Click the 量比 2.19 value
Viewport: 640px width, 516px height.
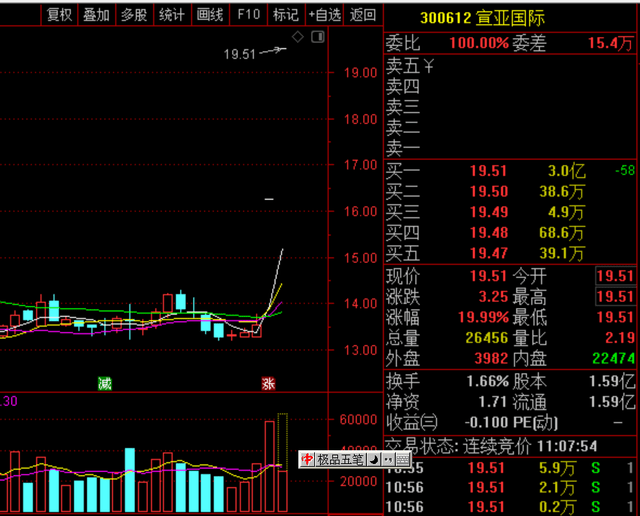point(619,338)
